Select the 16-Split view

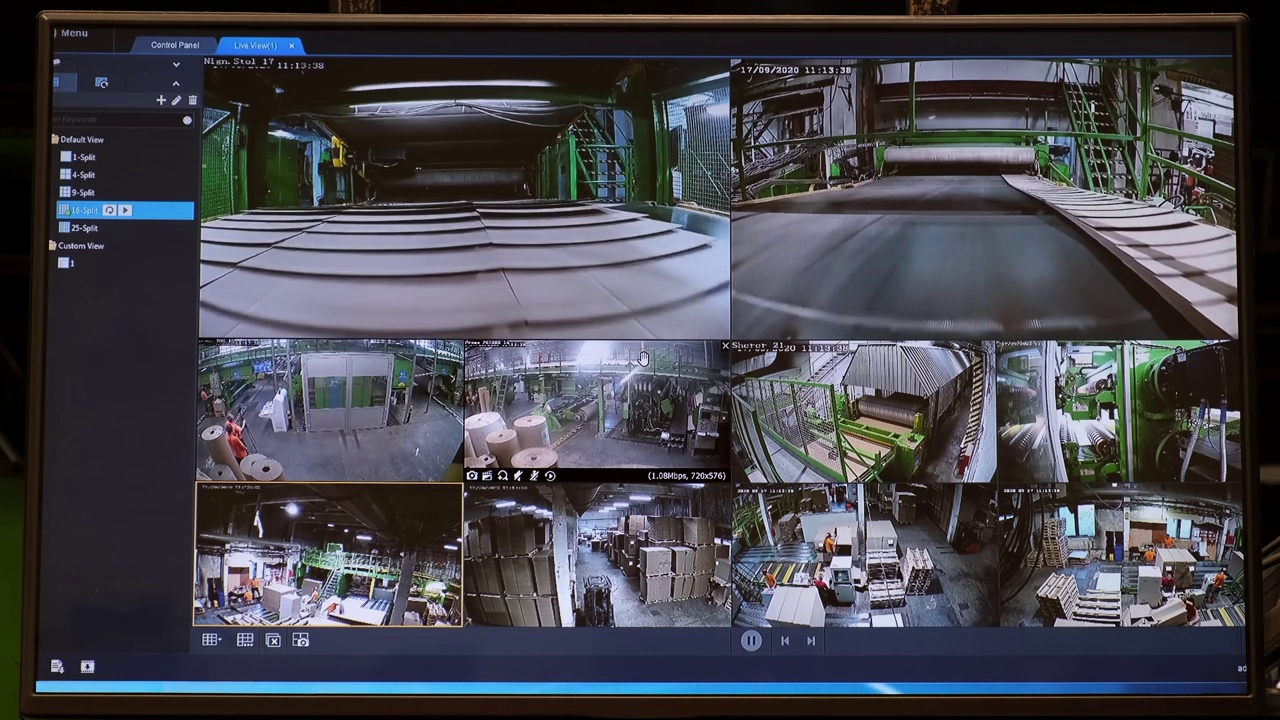[124, 210]
